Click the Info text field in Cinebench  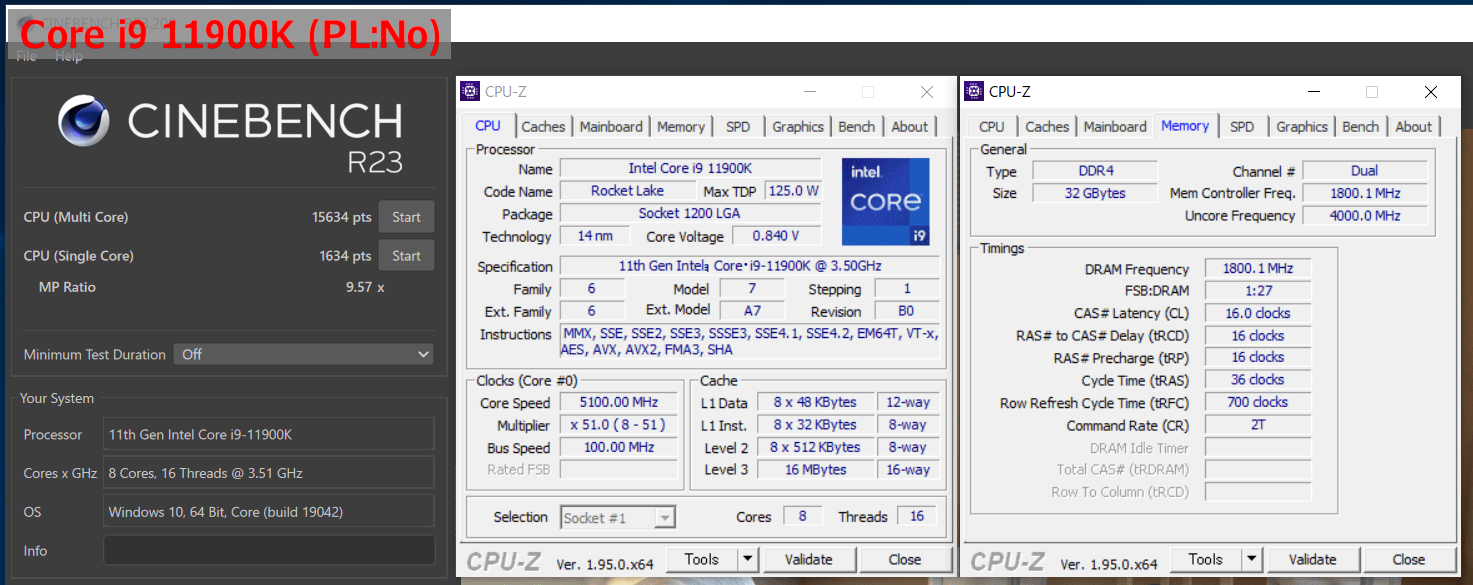point(269,551)
